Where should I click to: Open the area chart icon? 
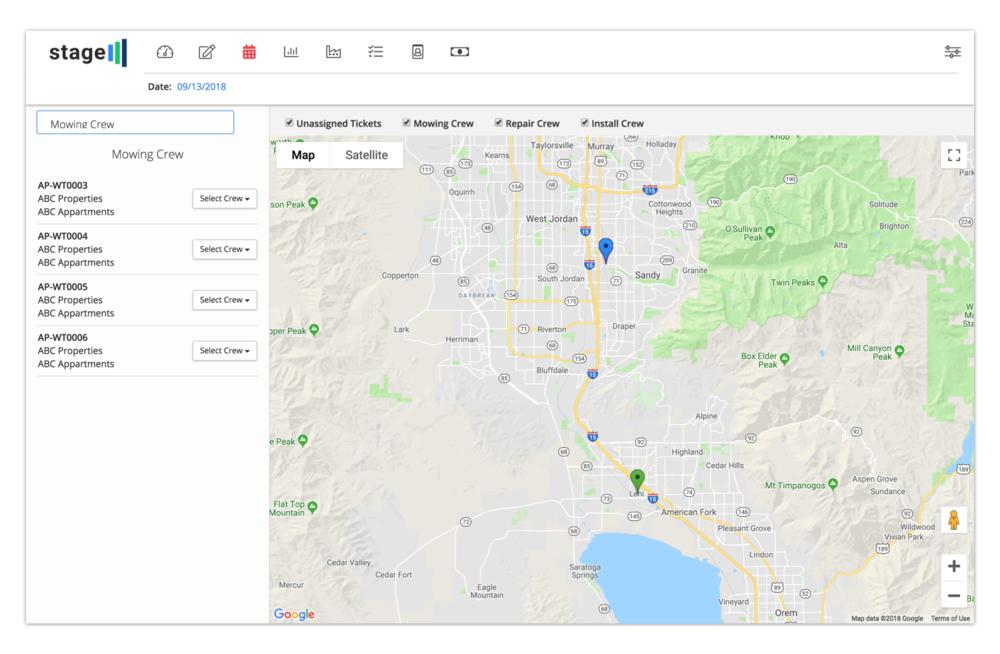pyautogui.click(x=333, y=52)
